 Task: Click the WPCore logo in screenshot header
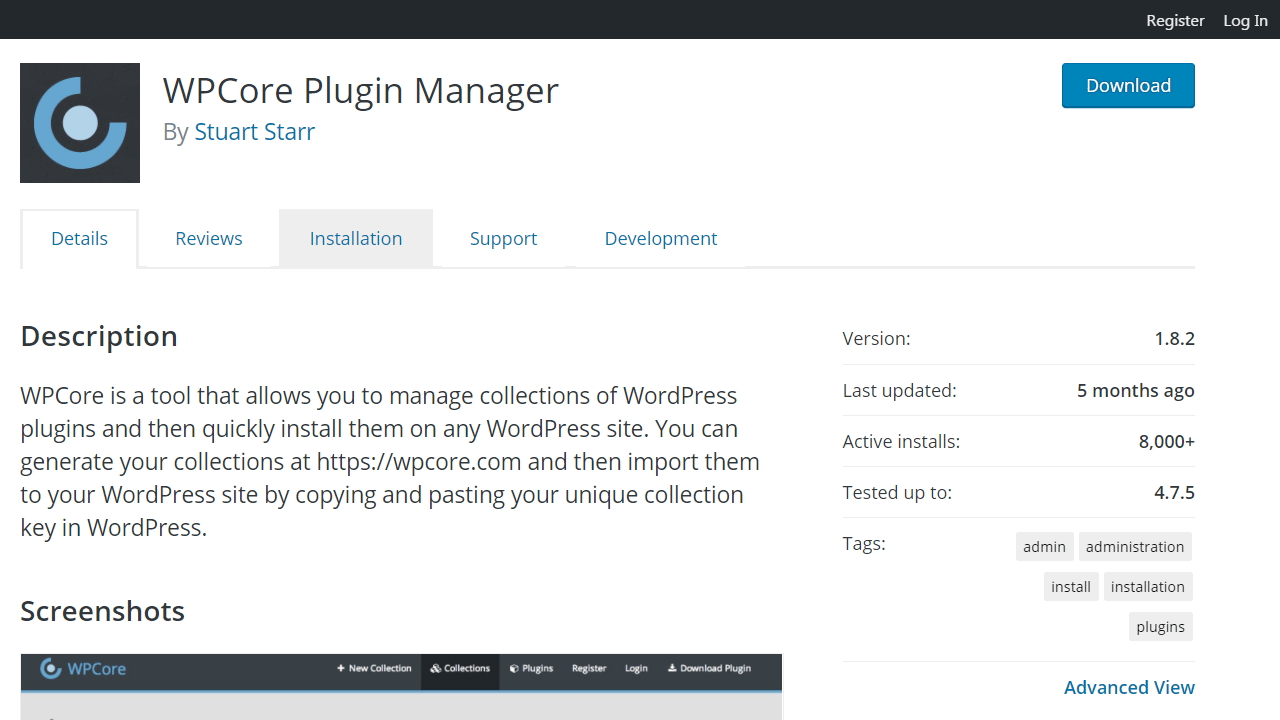pos(83,668)
